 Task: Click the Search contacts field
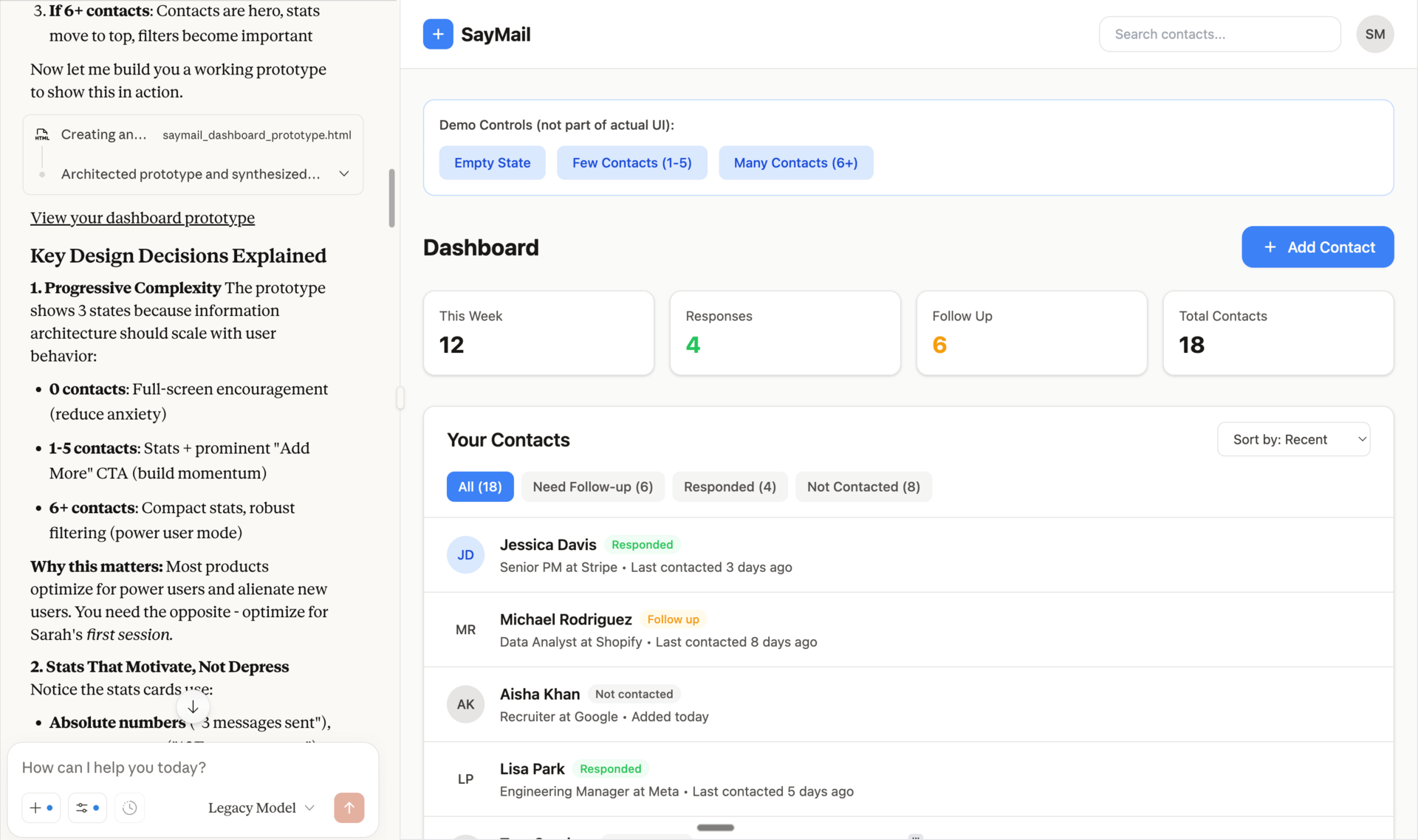pos(1219,34)
